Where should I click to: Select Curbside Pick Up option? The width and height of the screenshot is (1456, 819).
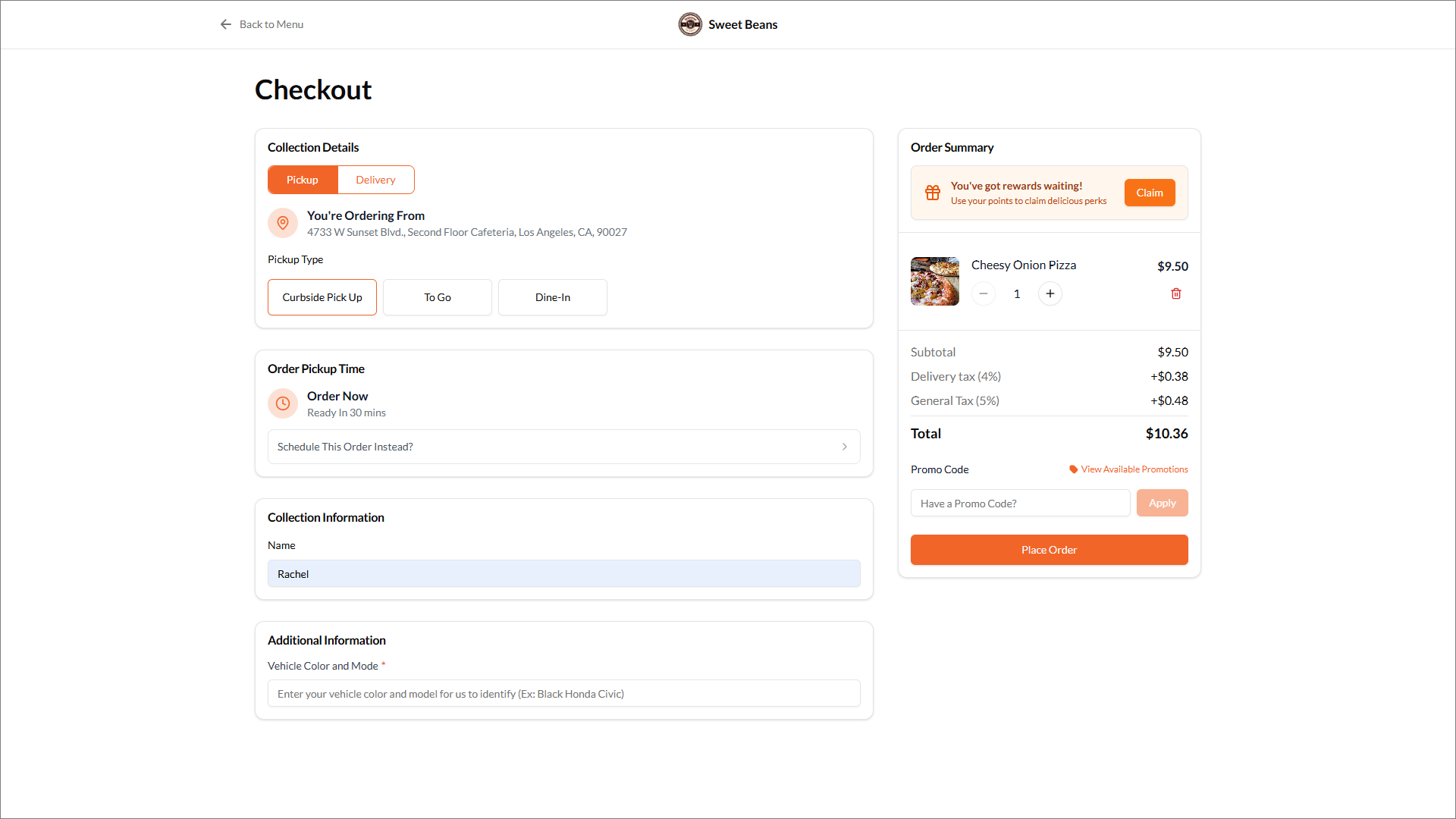click(x=322, y=297)
